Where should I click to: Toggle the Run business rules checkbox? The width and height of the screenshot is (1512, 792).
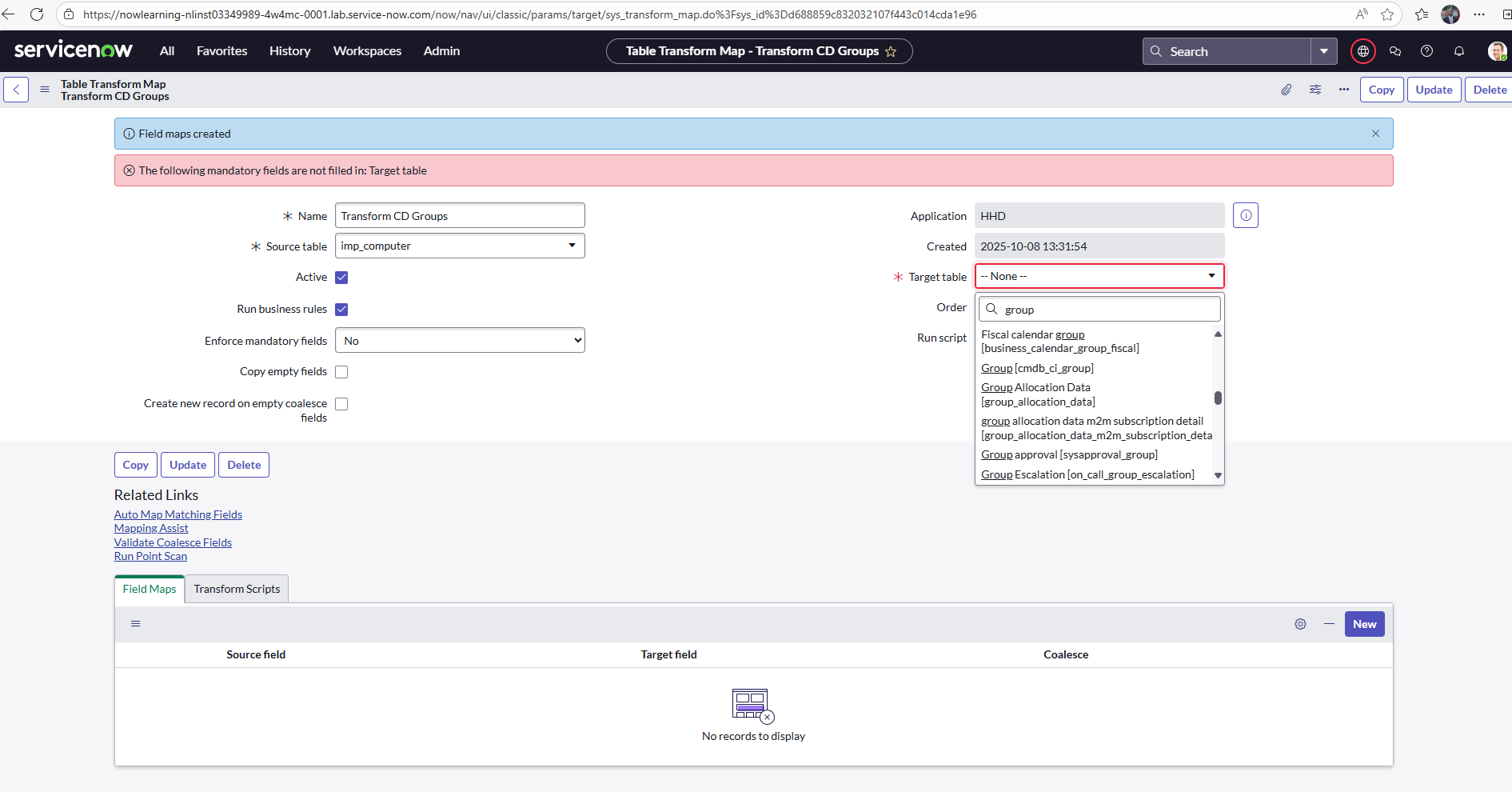[341, 310]
